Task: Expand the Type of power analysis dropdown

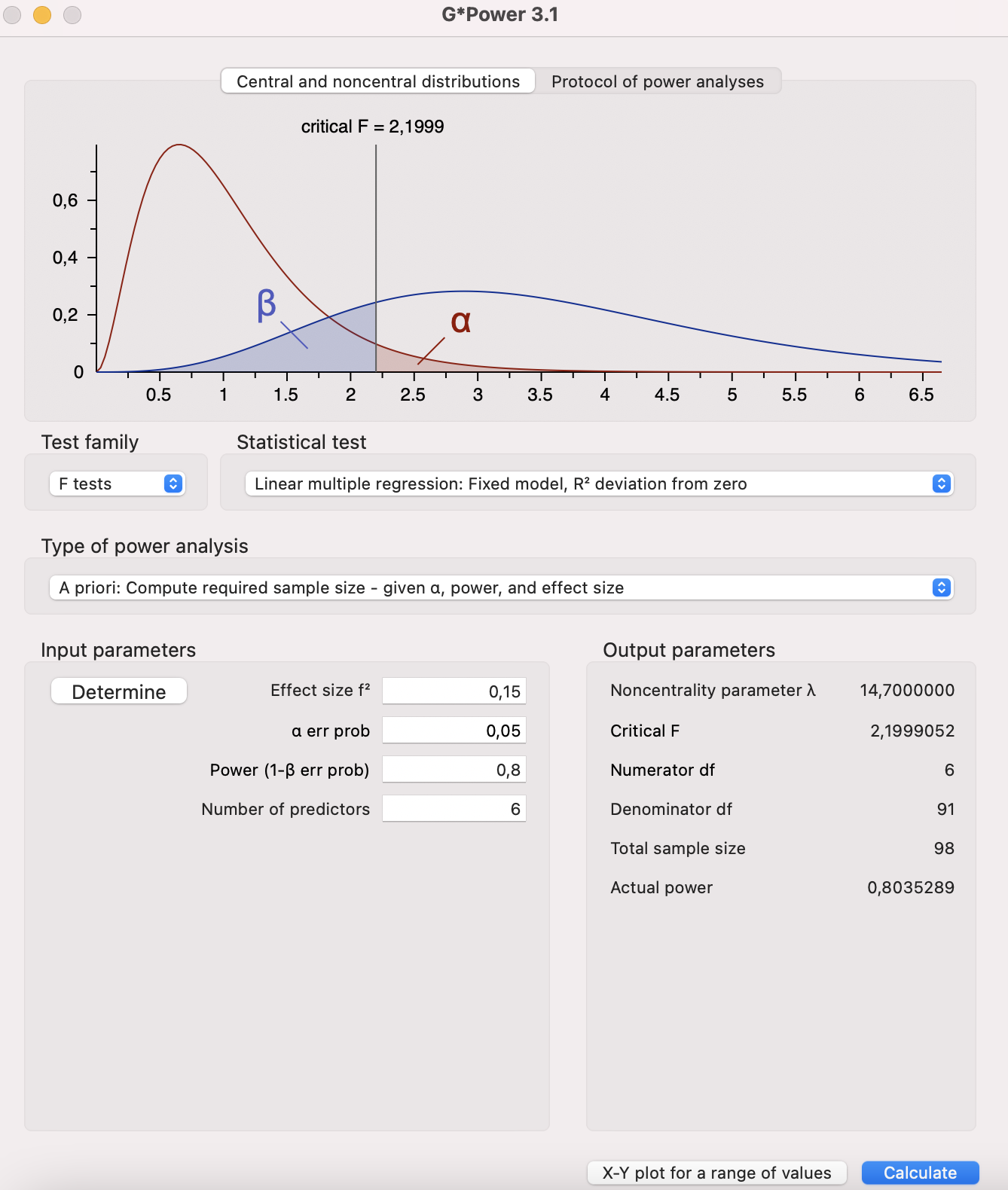Action: (x=501, y=587)
